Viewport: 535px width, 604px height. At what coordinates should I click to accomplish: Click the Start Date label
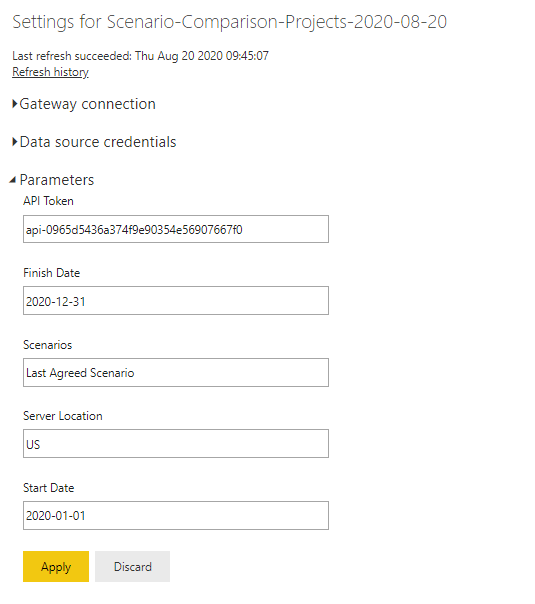(49, 488)
